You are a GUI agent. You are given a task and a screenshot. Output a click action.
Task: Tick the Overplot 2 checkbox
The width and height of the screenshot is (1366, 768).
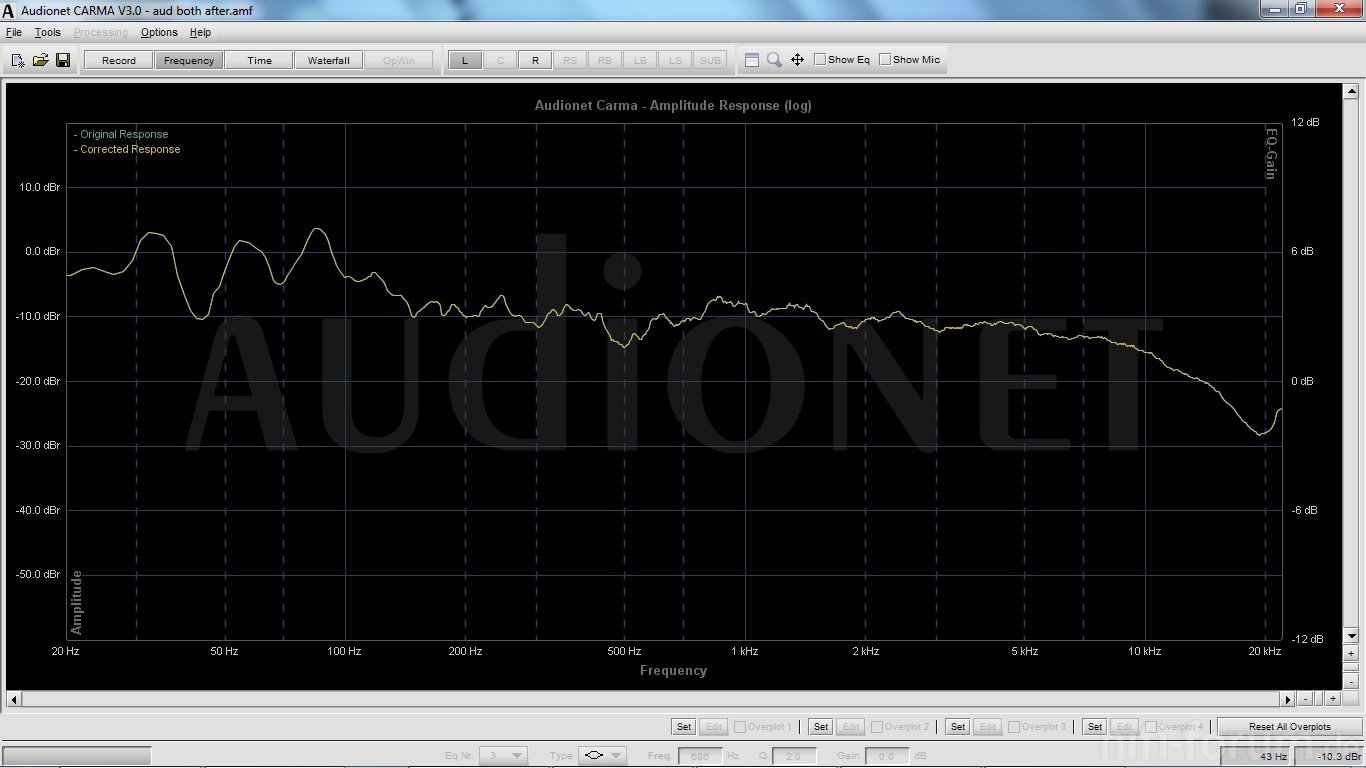click(877, 727)
